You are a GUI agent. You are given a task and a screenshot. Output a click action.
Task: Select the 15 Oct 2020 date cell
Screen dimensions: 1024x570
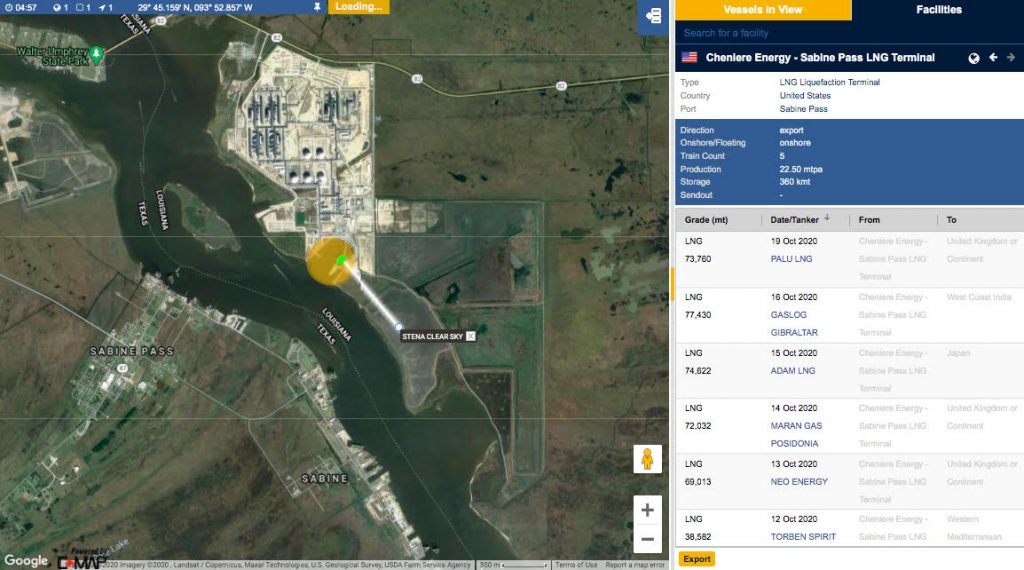coord(793,353)
